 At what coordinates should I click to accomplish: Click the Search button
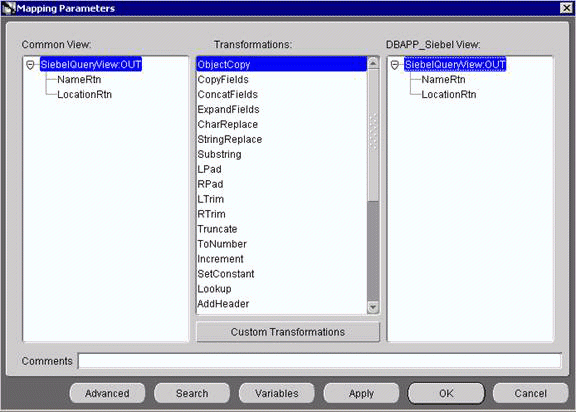point(192,393)
